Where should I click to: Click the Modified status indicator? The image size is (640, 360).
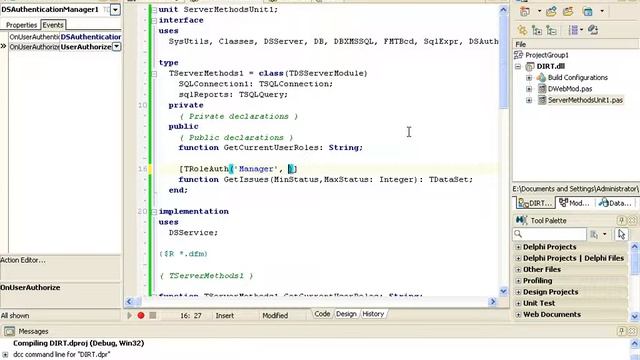(275, 316)
